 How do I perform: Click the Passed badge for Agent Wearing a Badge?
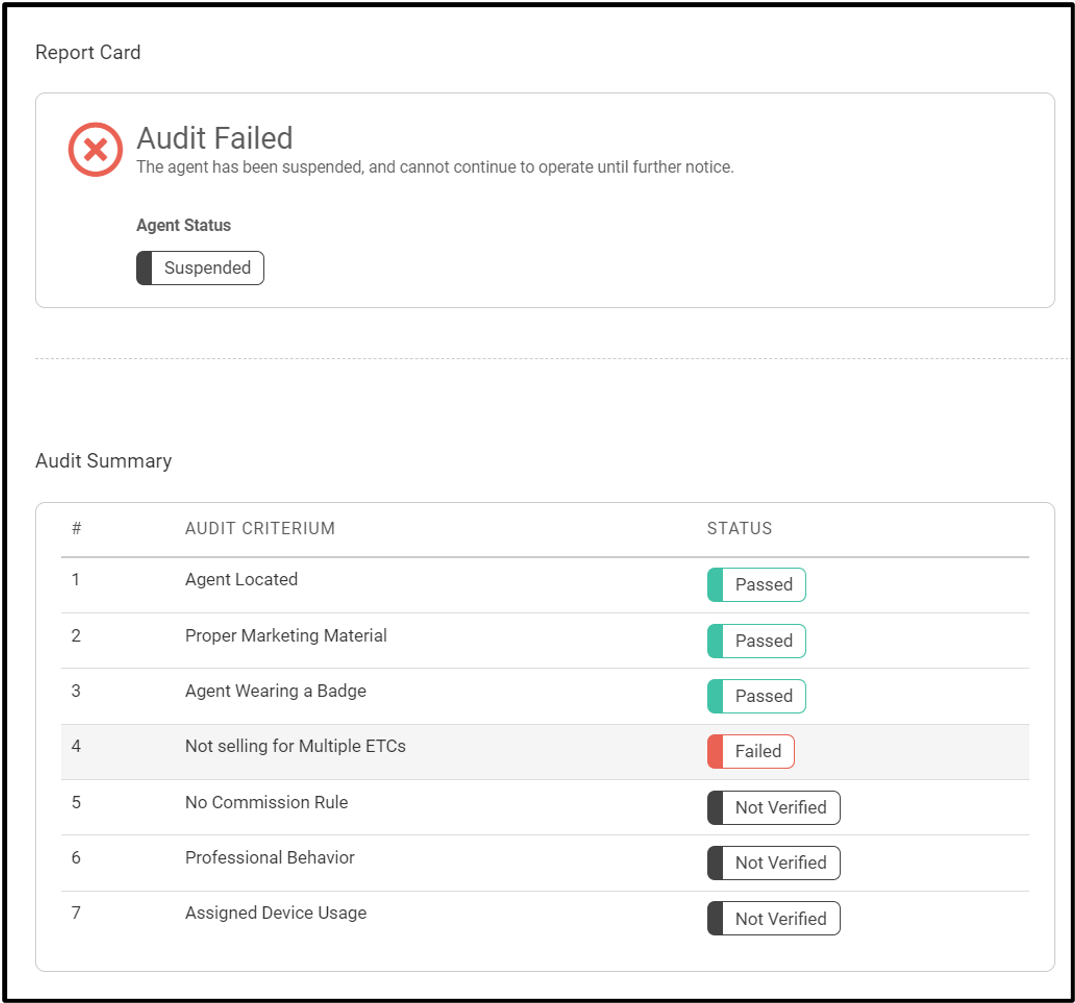756,697
